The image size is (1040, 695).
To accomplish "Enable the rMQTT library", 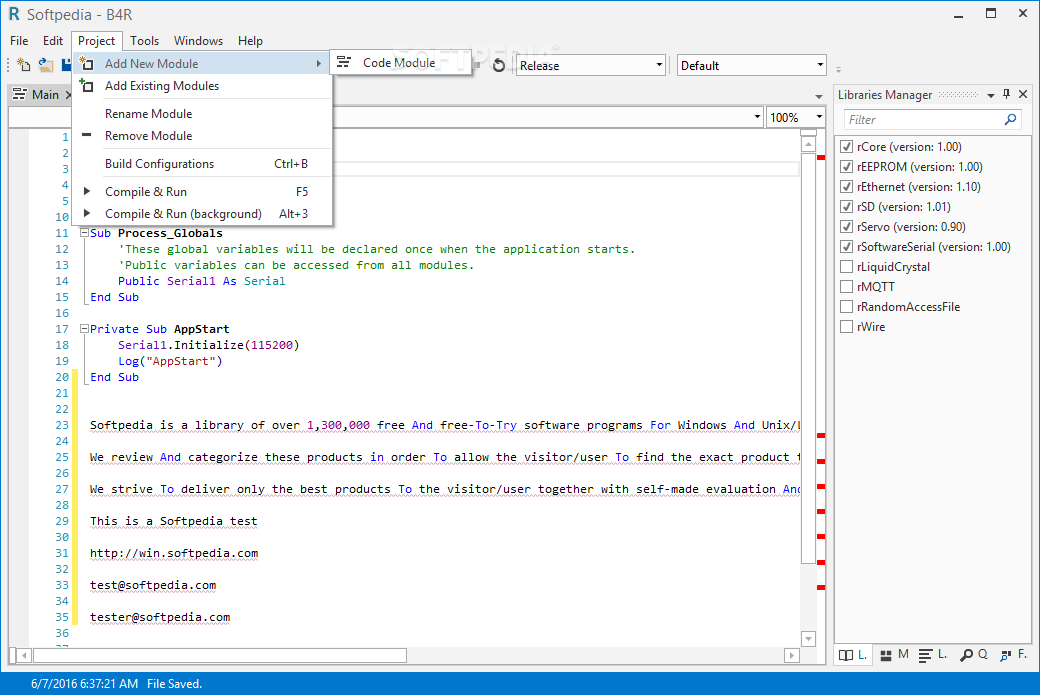I will [846, 286].
